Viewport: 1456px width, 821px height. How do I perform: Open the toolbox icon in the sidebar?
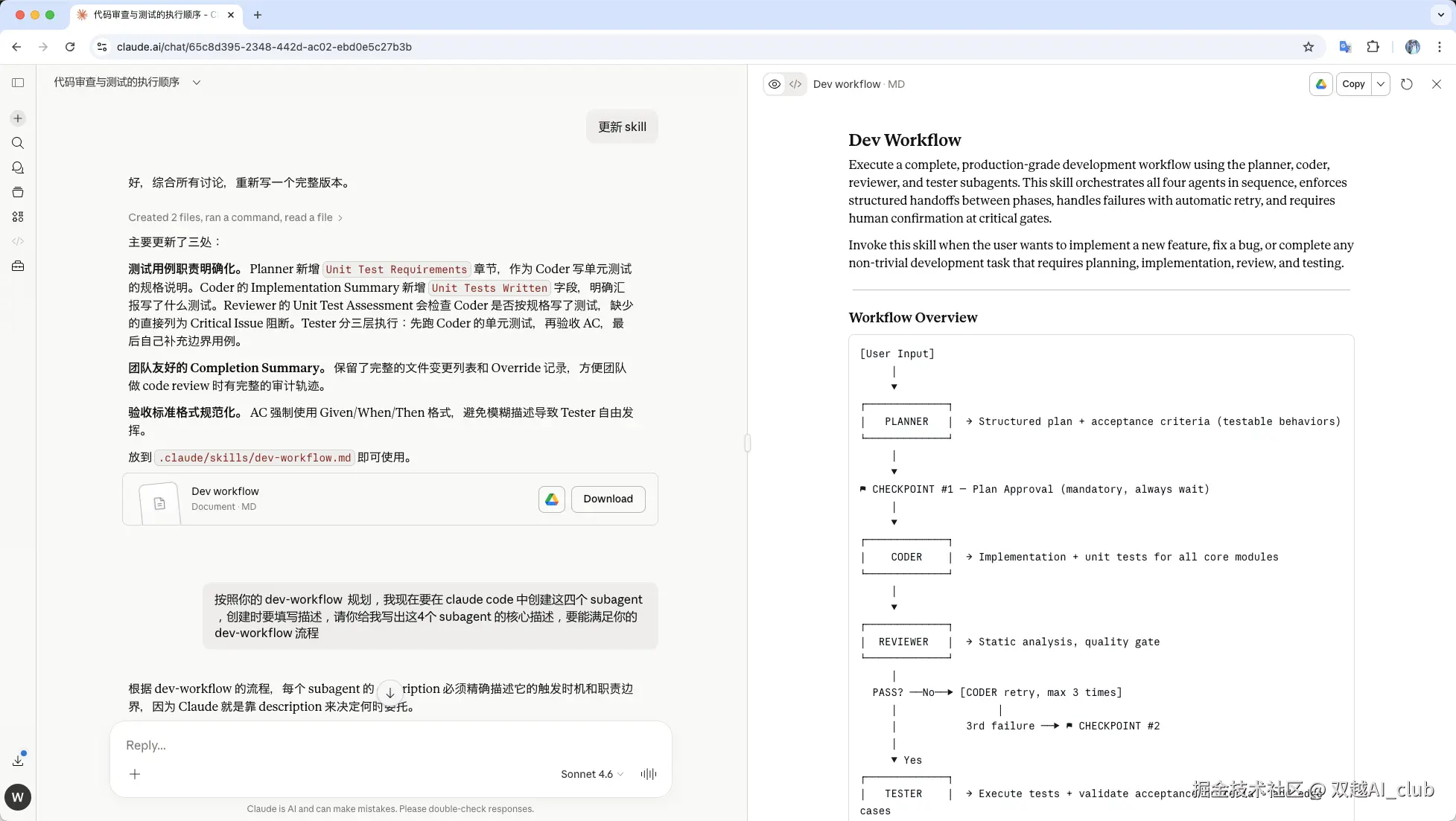pyautogui.click(x=18, y=266)
